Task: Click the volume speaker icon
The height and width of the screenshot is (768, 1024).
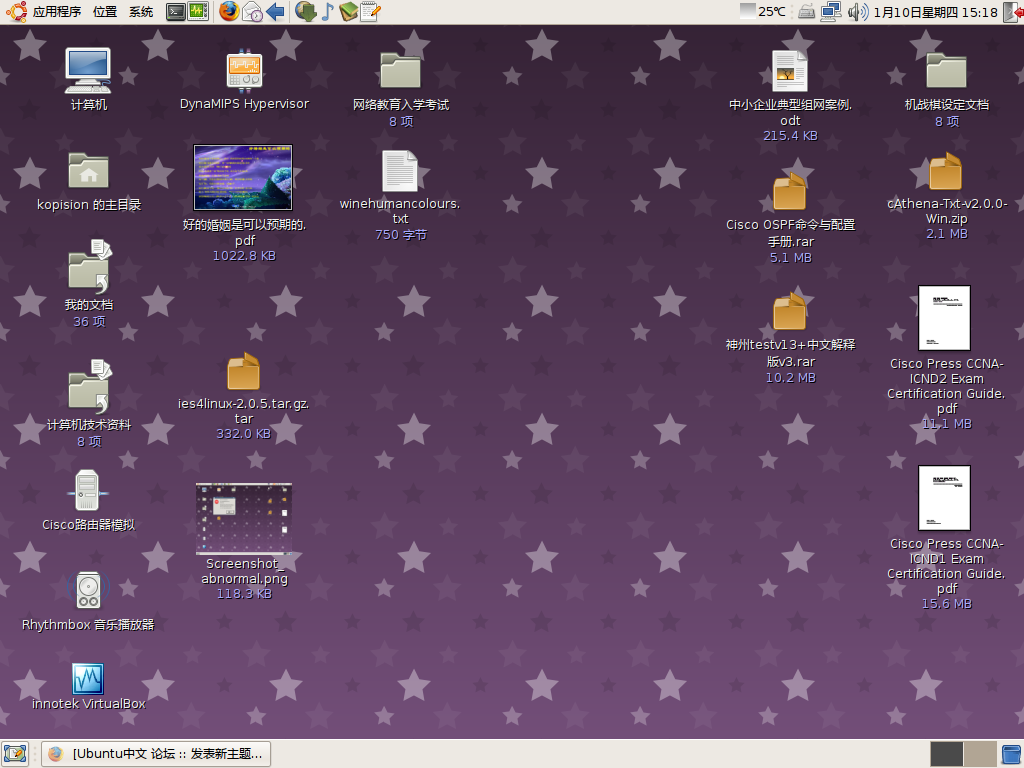Action: pos(857,12)
